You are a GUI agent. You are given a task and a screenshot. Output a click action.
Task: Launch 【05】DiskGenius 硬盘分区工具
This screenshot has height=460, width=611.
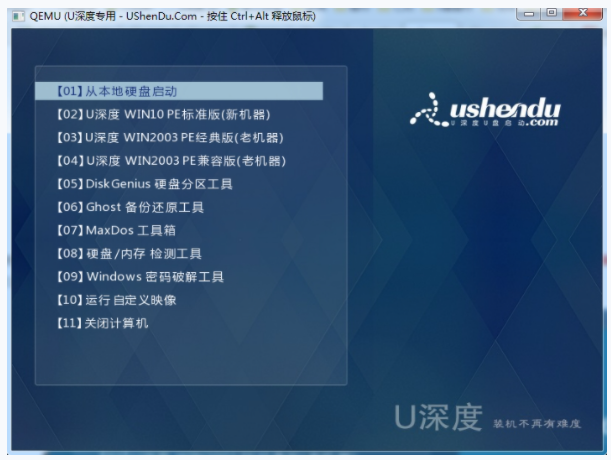pos(145,184)
